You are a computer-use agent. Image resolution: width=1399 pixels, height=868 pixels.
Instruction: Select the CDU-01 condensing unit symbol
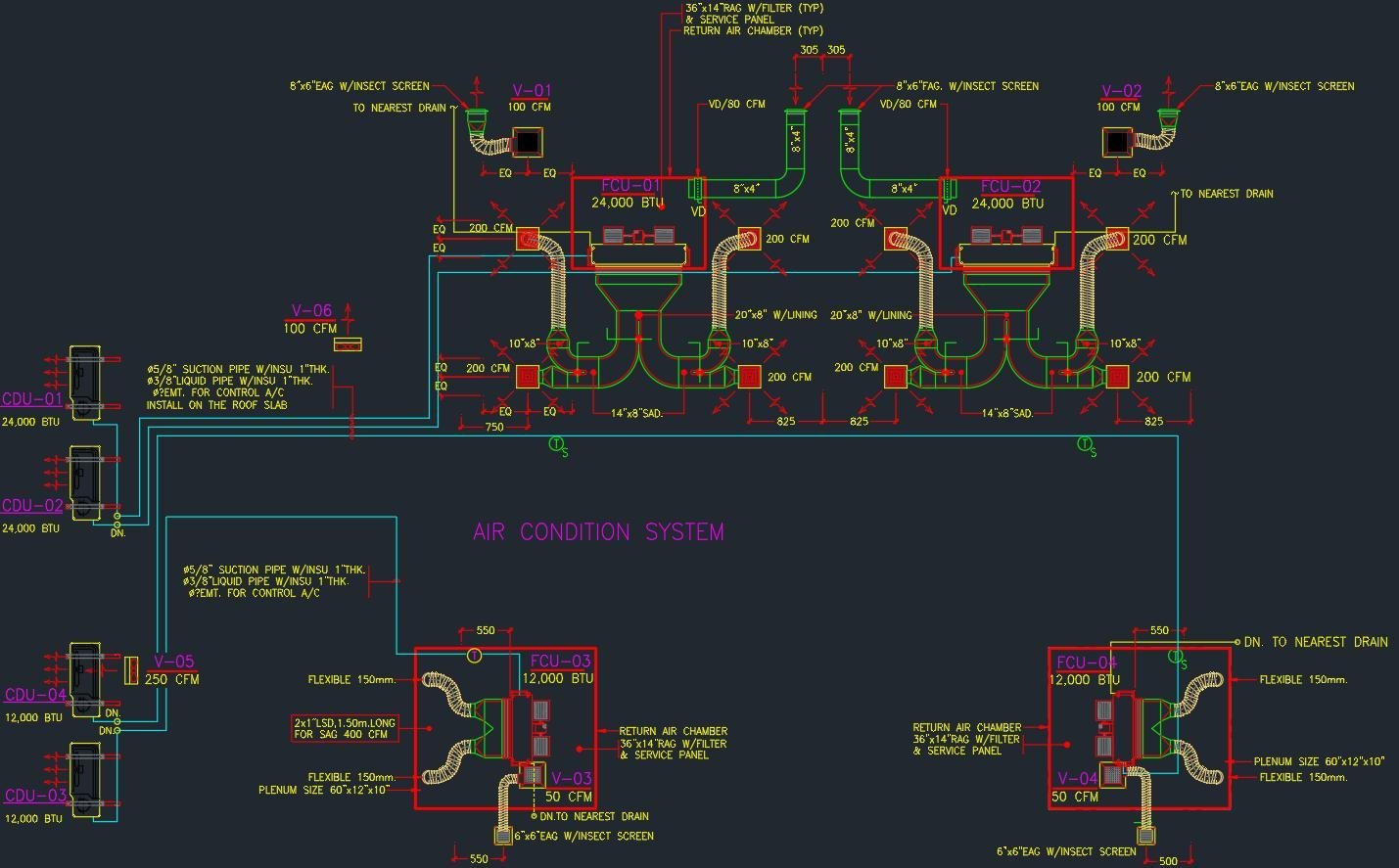tap(84, 384)
